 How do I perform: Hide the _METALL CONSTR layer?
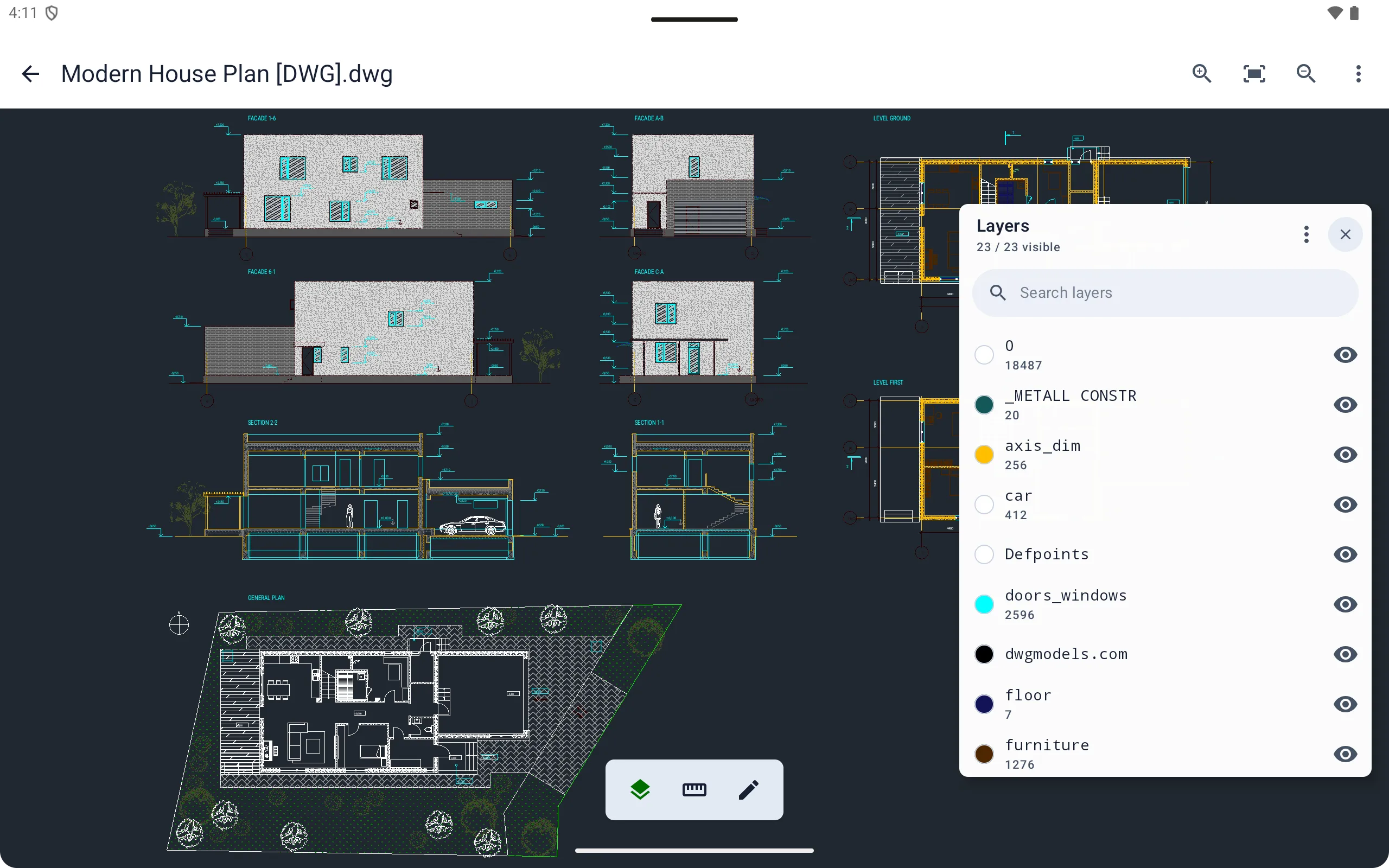(1345, 405)
